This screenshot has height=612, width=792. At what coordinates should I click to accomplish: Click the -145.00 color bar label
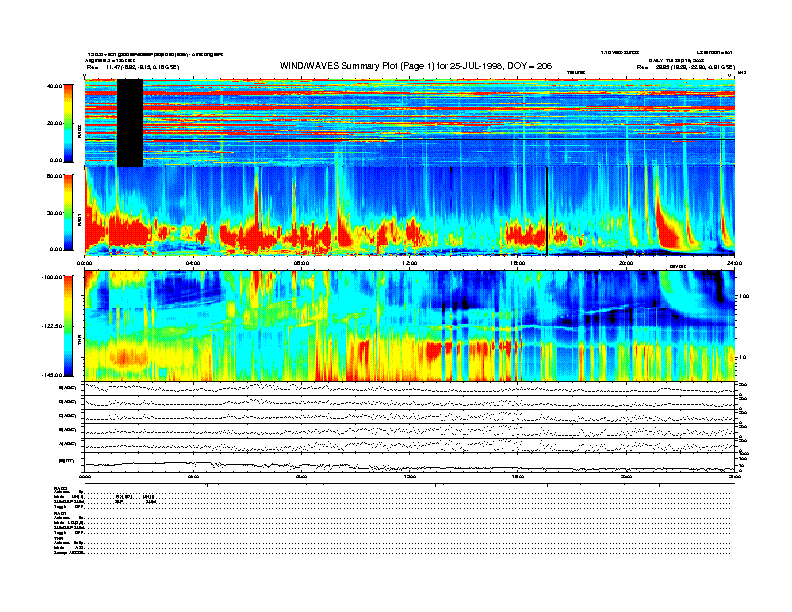[52, 375]
